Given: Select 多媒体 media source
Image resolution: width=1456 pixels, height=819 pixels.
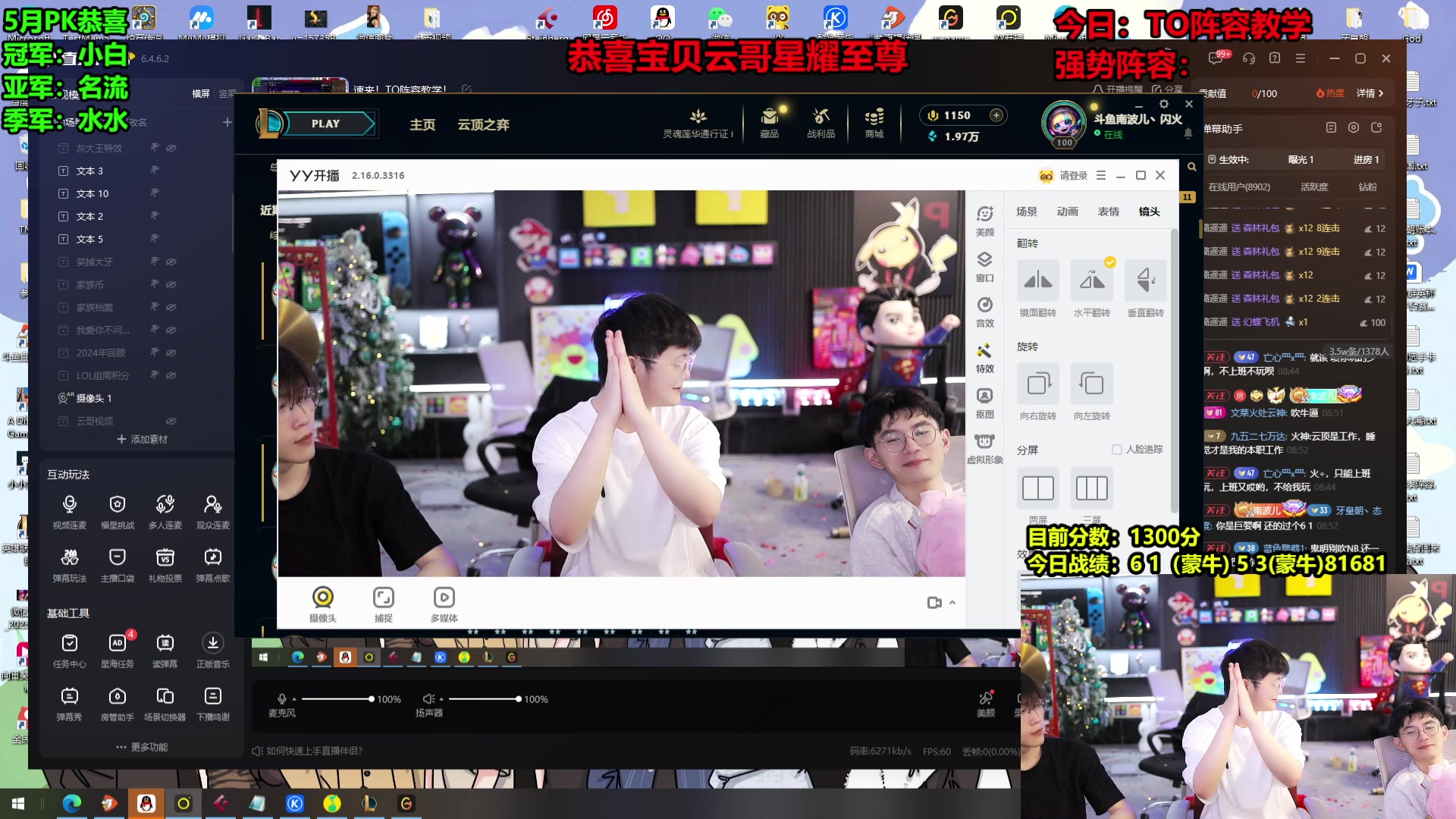Looking at the screenshot, I should coord(444,604).
